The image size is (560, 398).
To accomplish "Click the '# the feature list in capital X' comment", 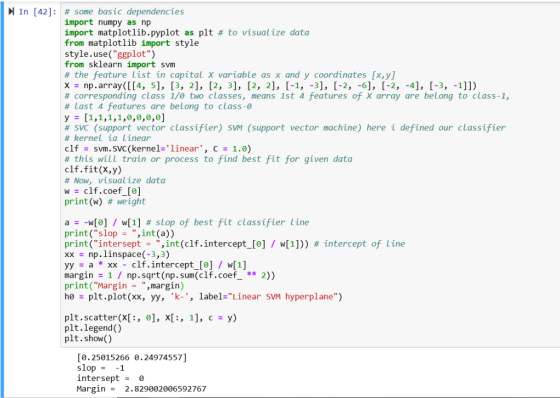I will click(x=230, y=75).
